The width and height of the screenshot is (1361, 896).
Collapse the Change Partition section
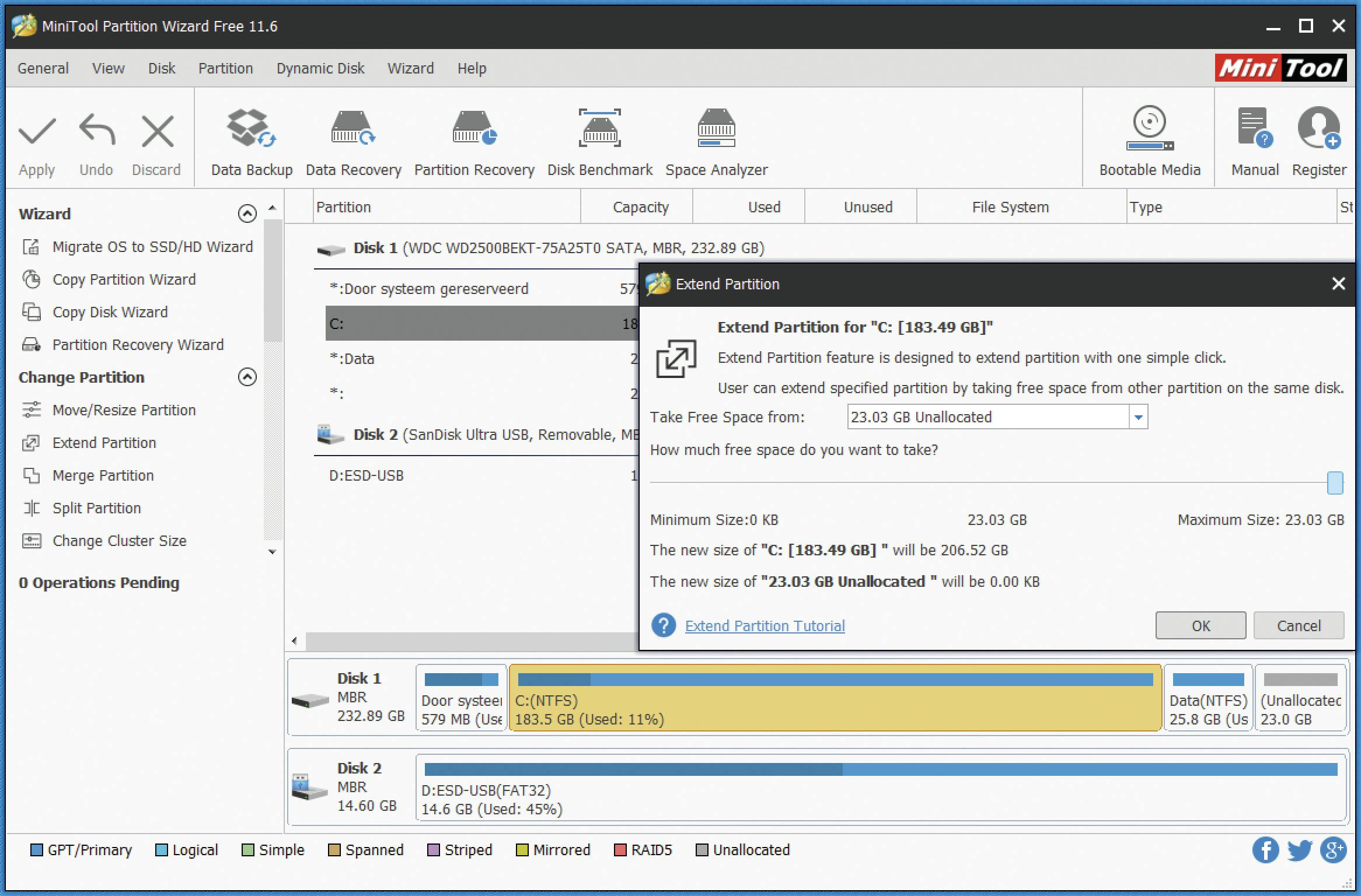tap(247, 377)
